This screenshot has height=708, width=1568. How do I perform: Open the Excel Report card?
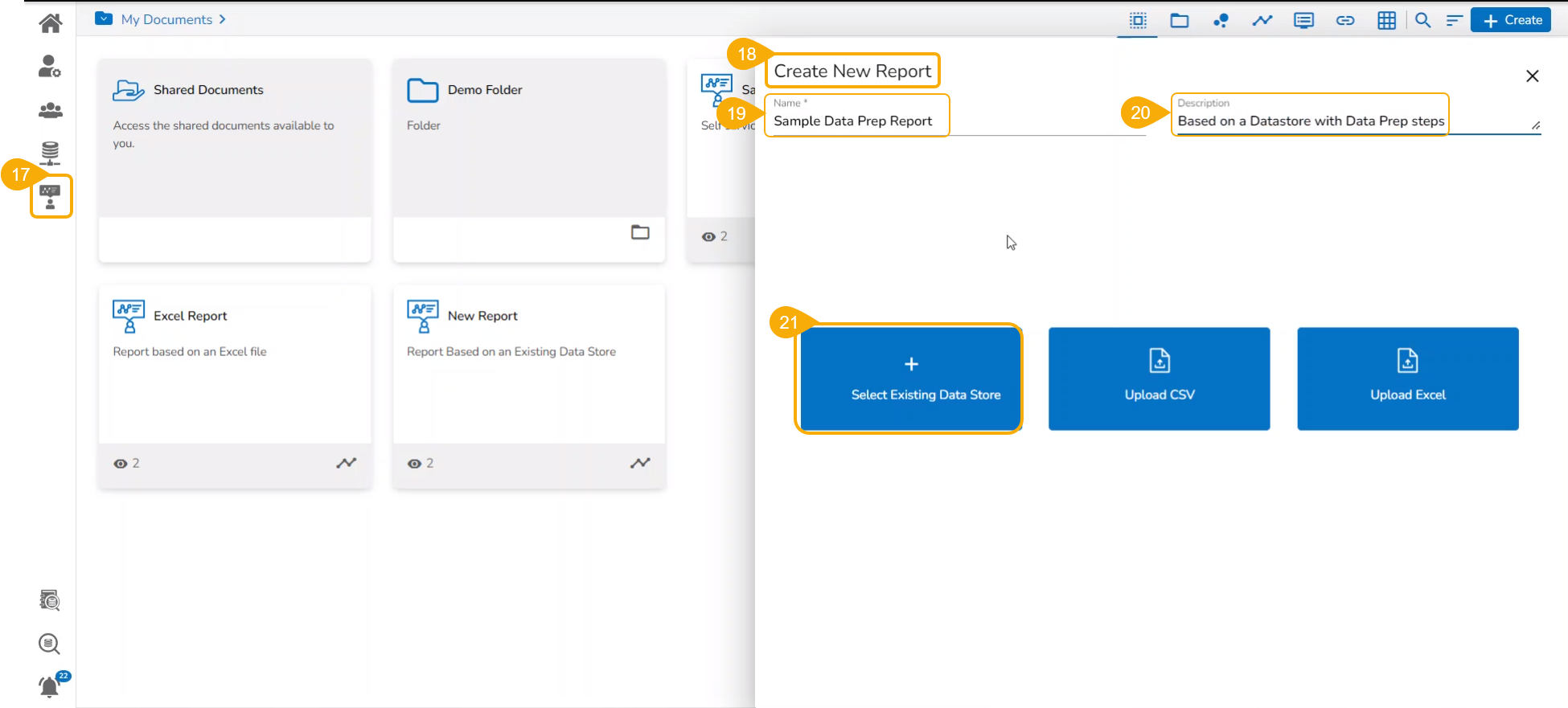point(235,387)
